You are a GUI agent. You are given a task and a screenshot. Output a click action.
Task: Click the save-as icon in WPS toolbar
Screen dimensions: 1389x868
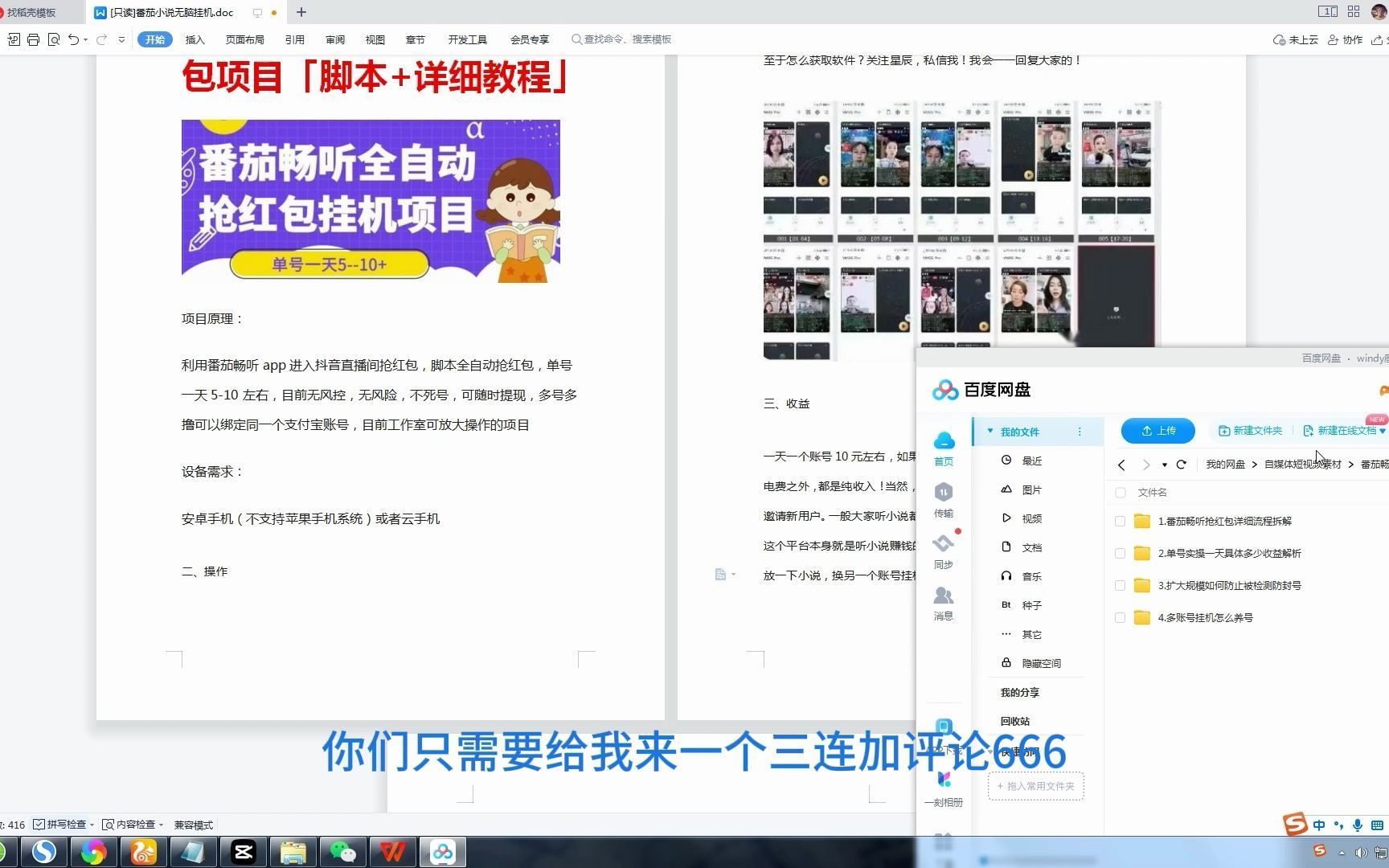pos(14,39)
